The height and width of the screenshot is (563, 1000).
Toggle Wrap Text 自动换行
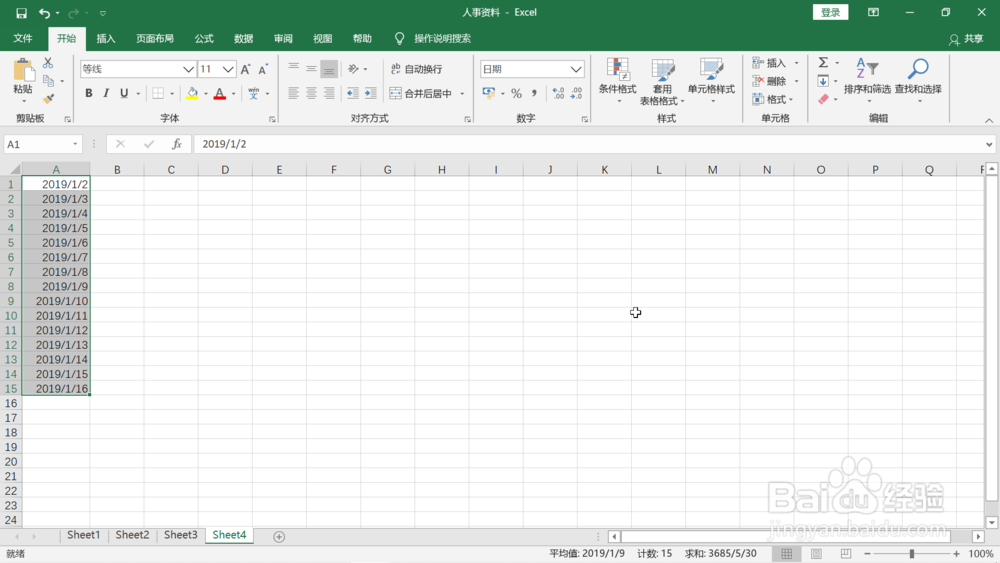click(416, 69)
